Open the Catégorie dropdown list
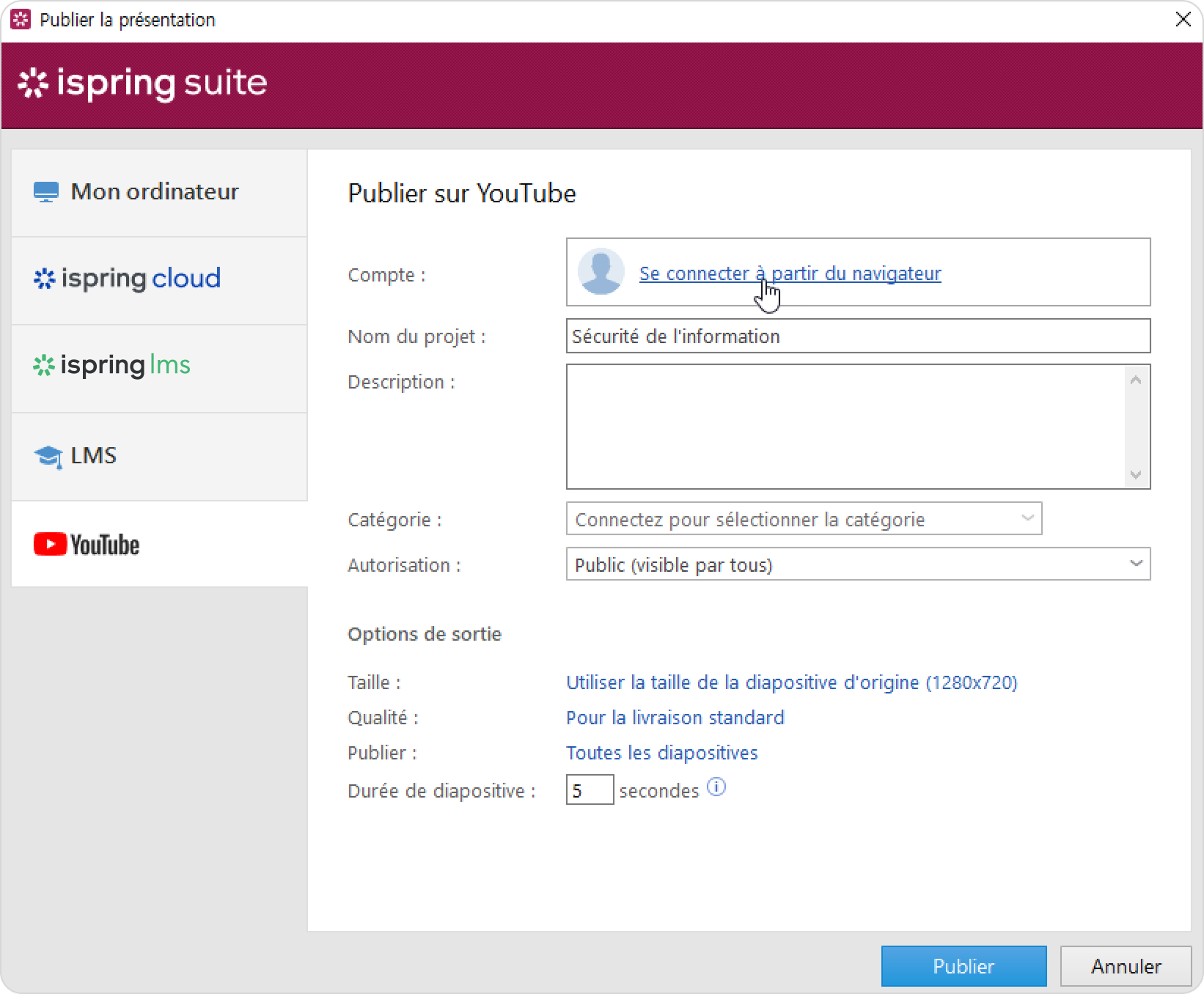 pos(1027,518)
